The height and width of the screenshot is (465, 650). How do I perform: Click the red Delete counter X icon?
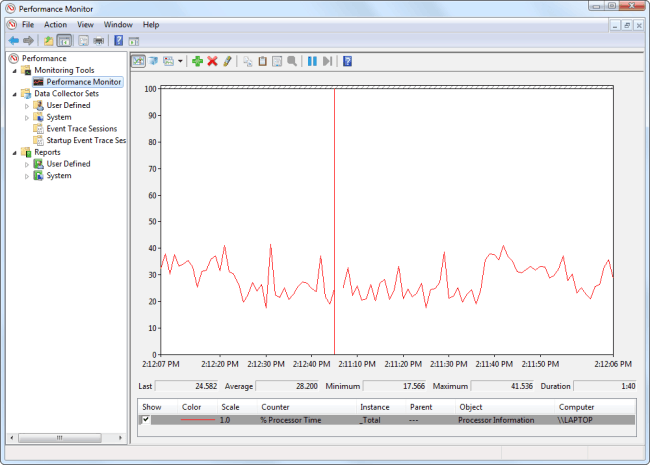pyautogui.click(x=212, y=61)
